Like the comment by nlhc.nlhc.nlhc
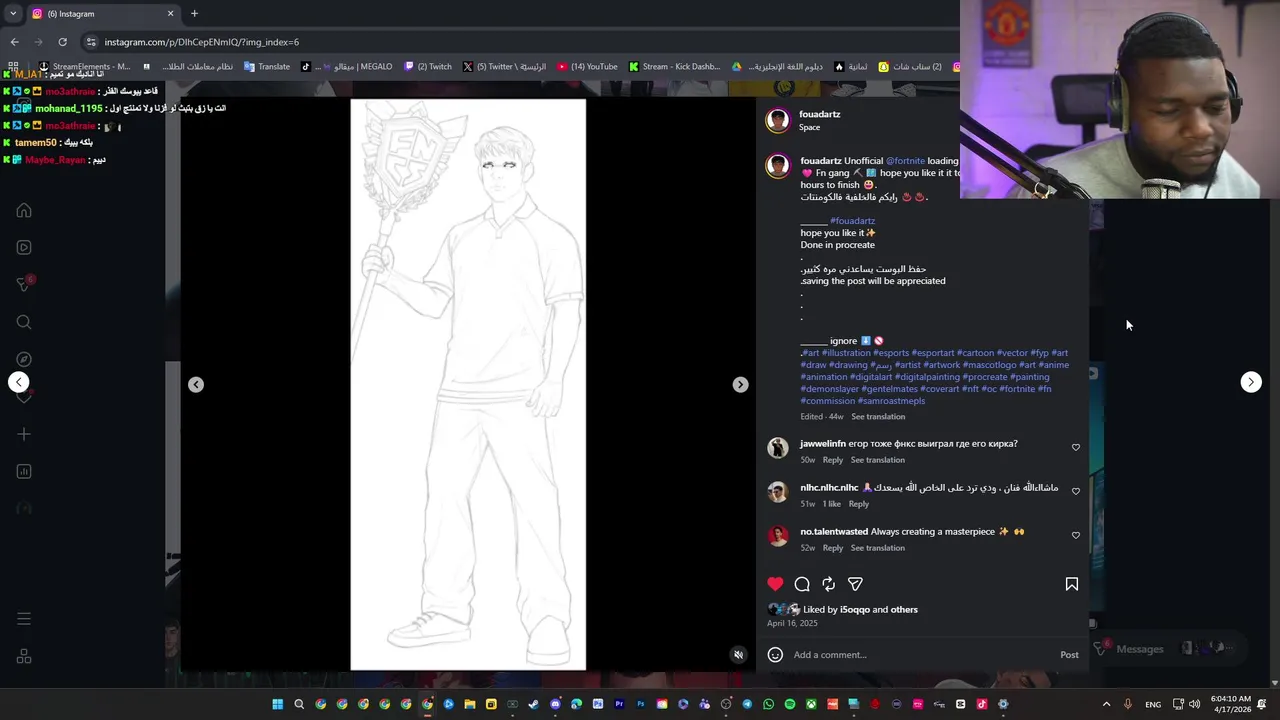Screen dimensions: 1280x720 coord(1076,491)
